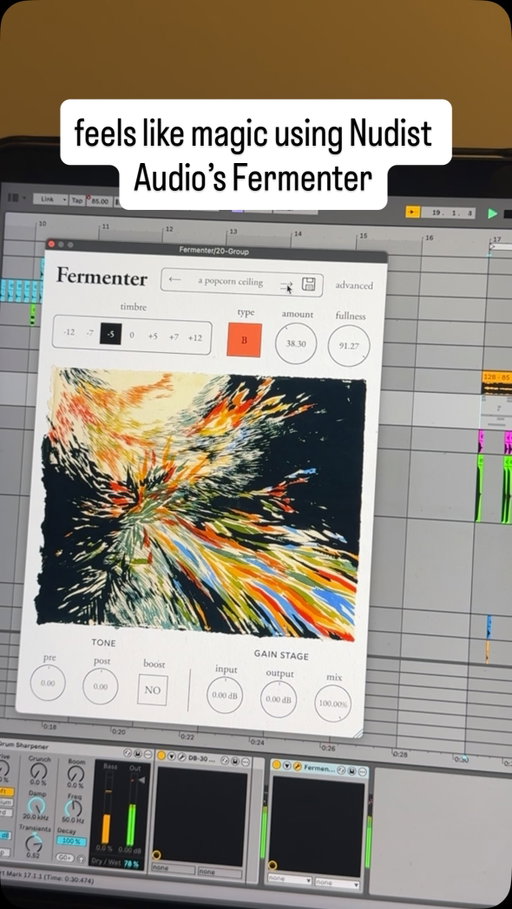512x909 pixels.
Task: Fold the DB-30 device with its triangle icon
Action: pyautogui.click(x=171, y=756)
